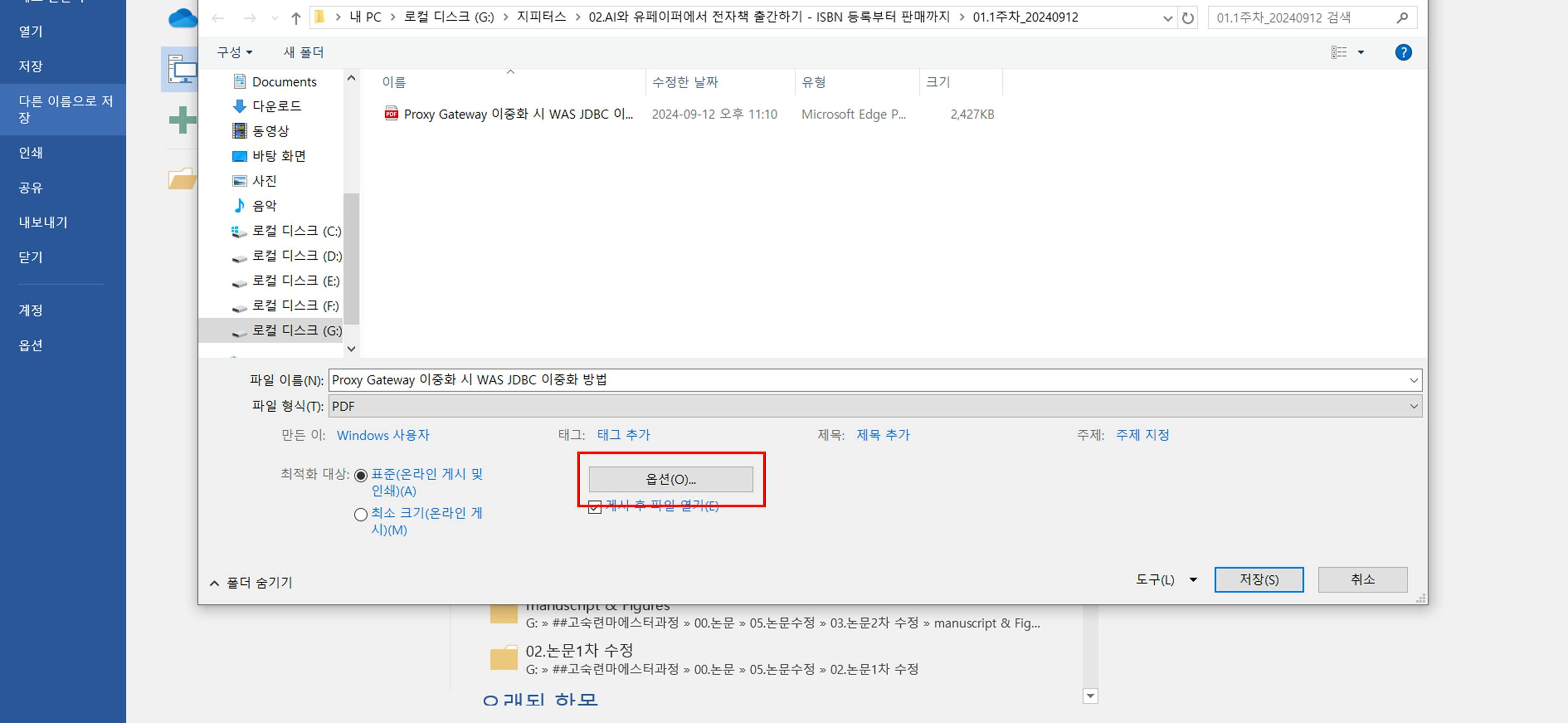1568x723 pixels.
Task: Select the Minimum size radio button
Action: [x=360, y=515]
